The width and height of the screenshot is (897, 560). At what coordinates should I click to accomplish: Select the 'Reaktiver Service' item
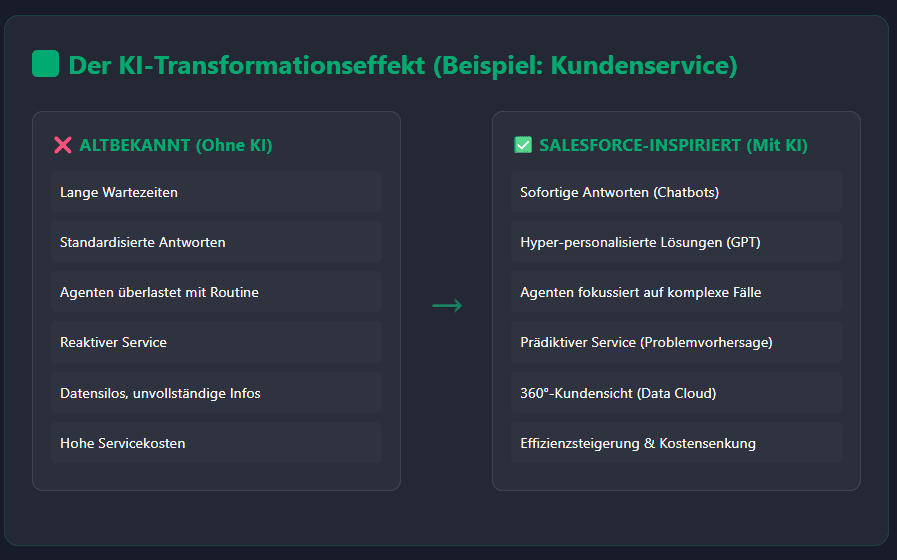216,342
